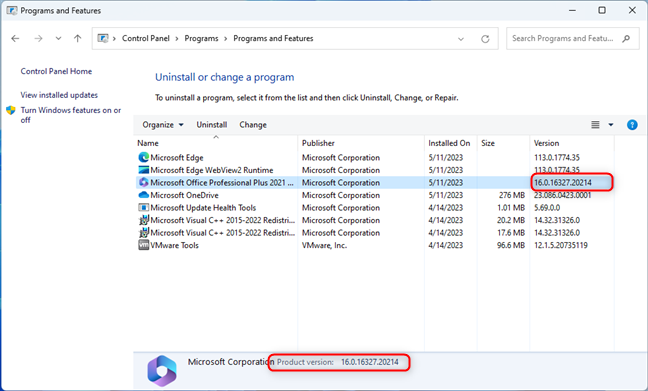Click the Search Programs and Features box

(x=573, y=38)
